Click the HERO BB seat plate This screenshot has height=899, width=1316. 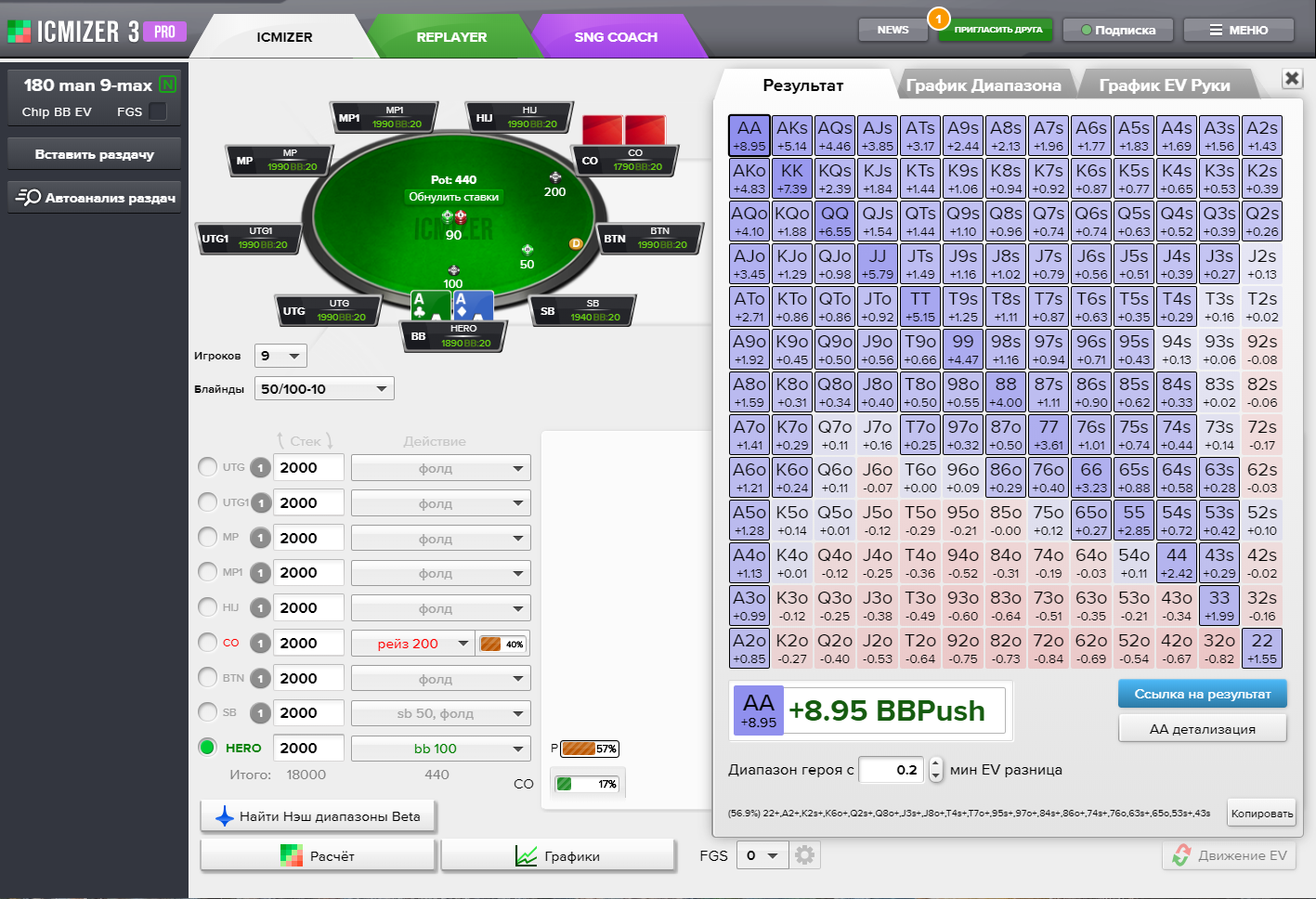(454, 336)
